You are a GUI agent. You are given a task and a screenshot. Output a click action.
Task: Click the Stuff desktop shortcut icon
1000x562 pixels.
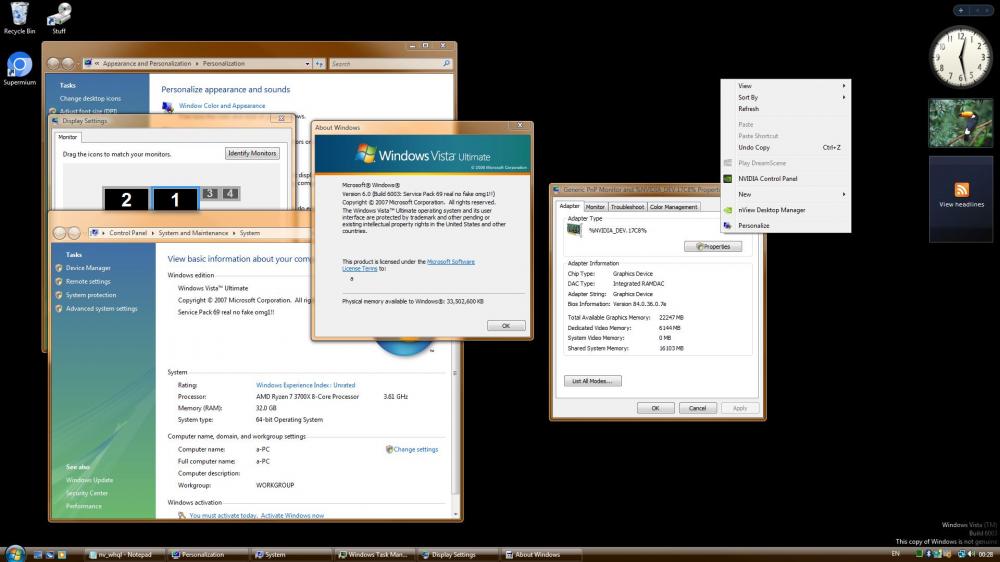(59, 14)
